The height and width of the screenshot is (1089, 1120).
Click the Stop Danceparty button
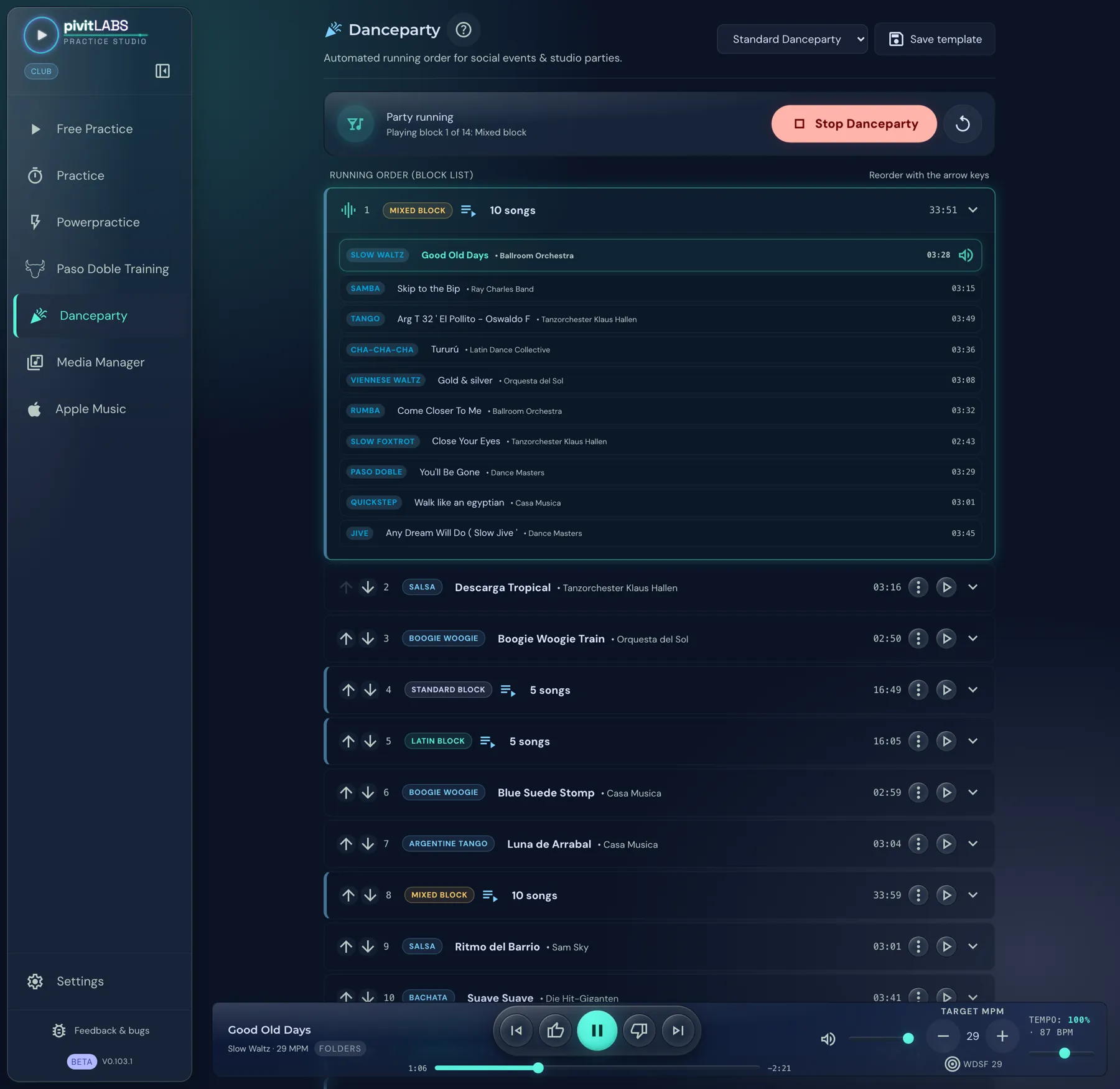[x=854, y=124]
